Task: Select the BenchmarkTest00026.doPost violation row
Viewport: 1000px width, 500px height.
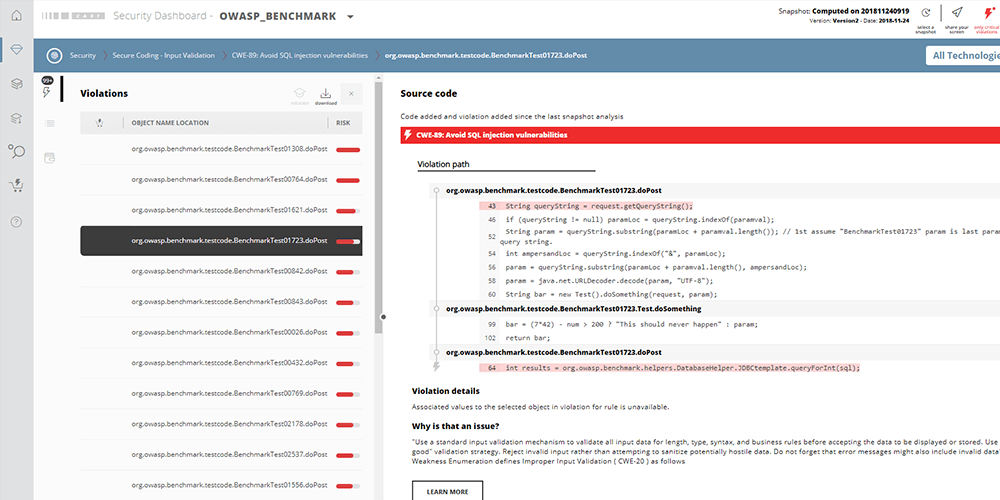Action: click(221, 332)
